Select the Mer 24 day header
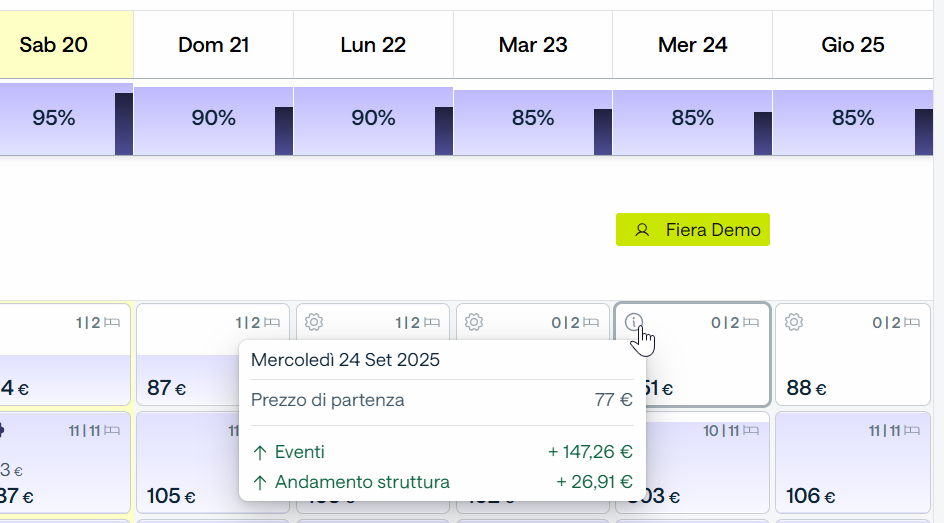This screenshot has width=944, height=523. (692, 45)
